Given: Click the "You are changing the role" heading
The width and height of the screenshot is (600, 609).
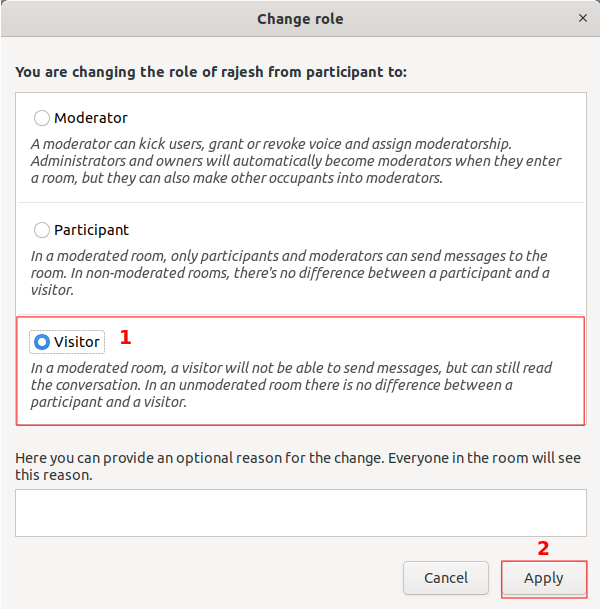Looking at the screenshot, I should (212, 72).
